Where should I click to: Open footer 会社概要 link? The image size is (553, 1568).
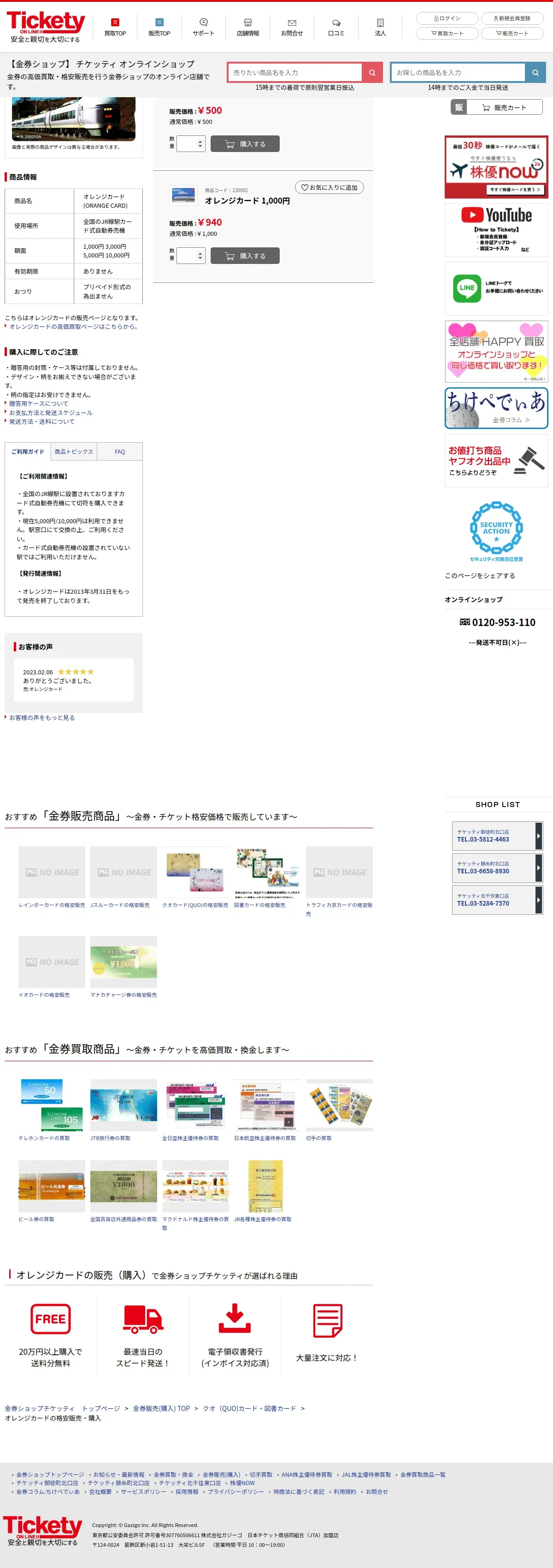point(100,1492)
